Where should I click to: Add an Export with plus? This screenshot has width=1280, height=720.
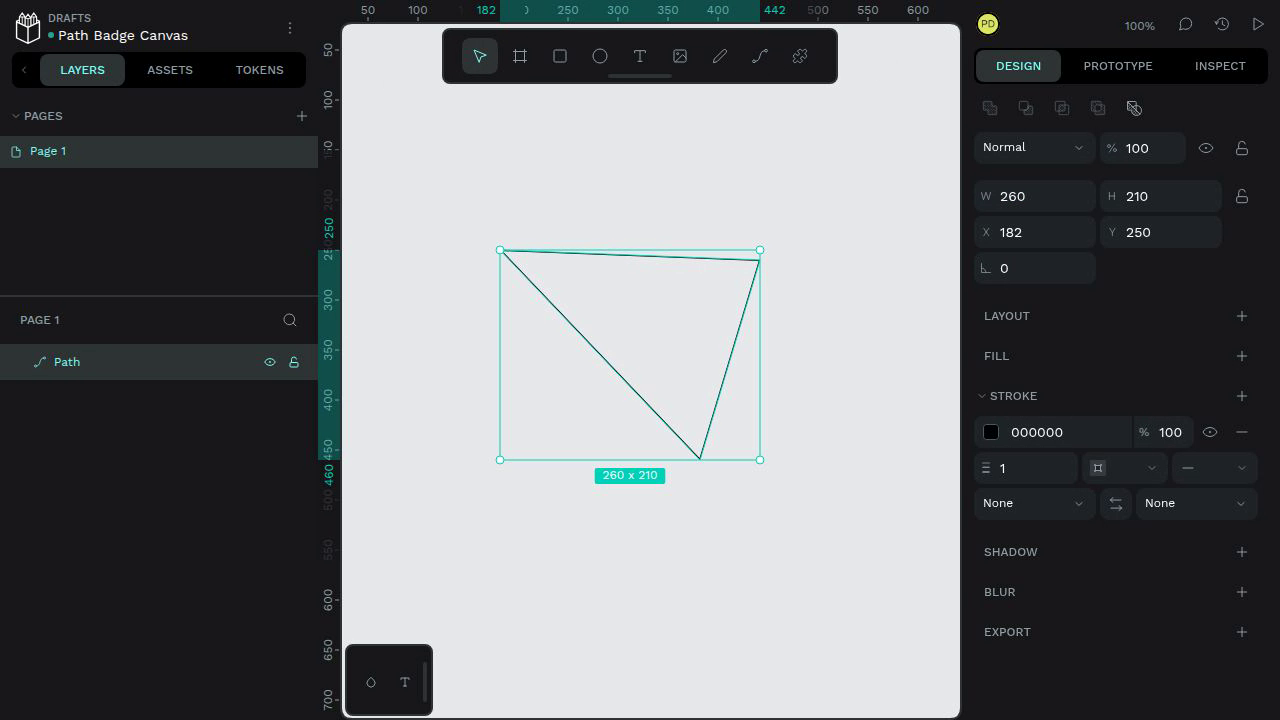tap(1242, 632)
